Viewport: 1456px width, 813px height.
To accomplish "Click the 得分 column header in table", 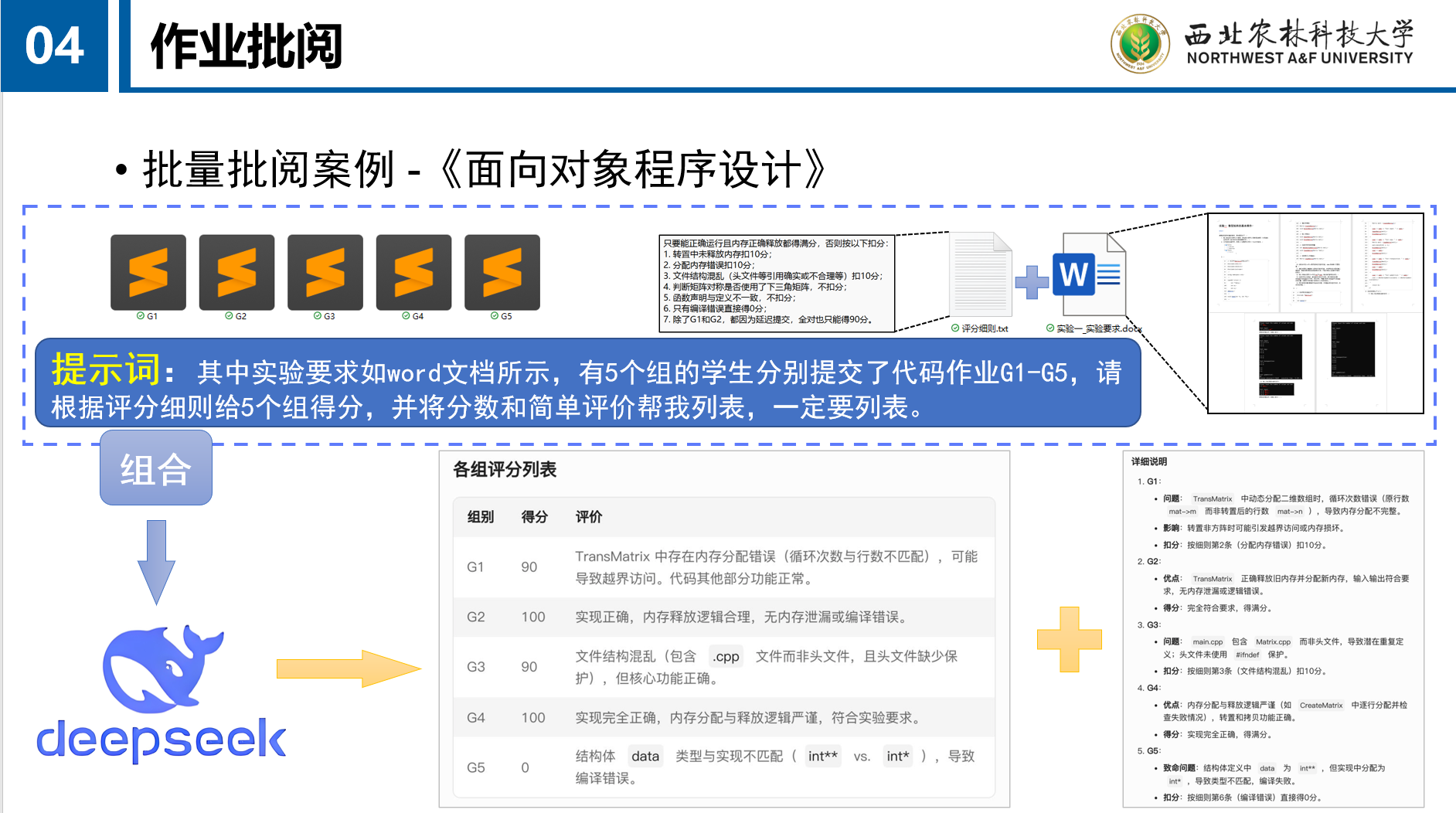I will tap(534, 517).
